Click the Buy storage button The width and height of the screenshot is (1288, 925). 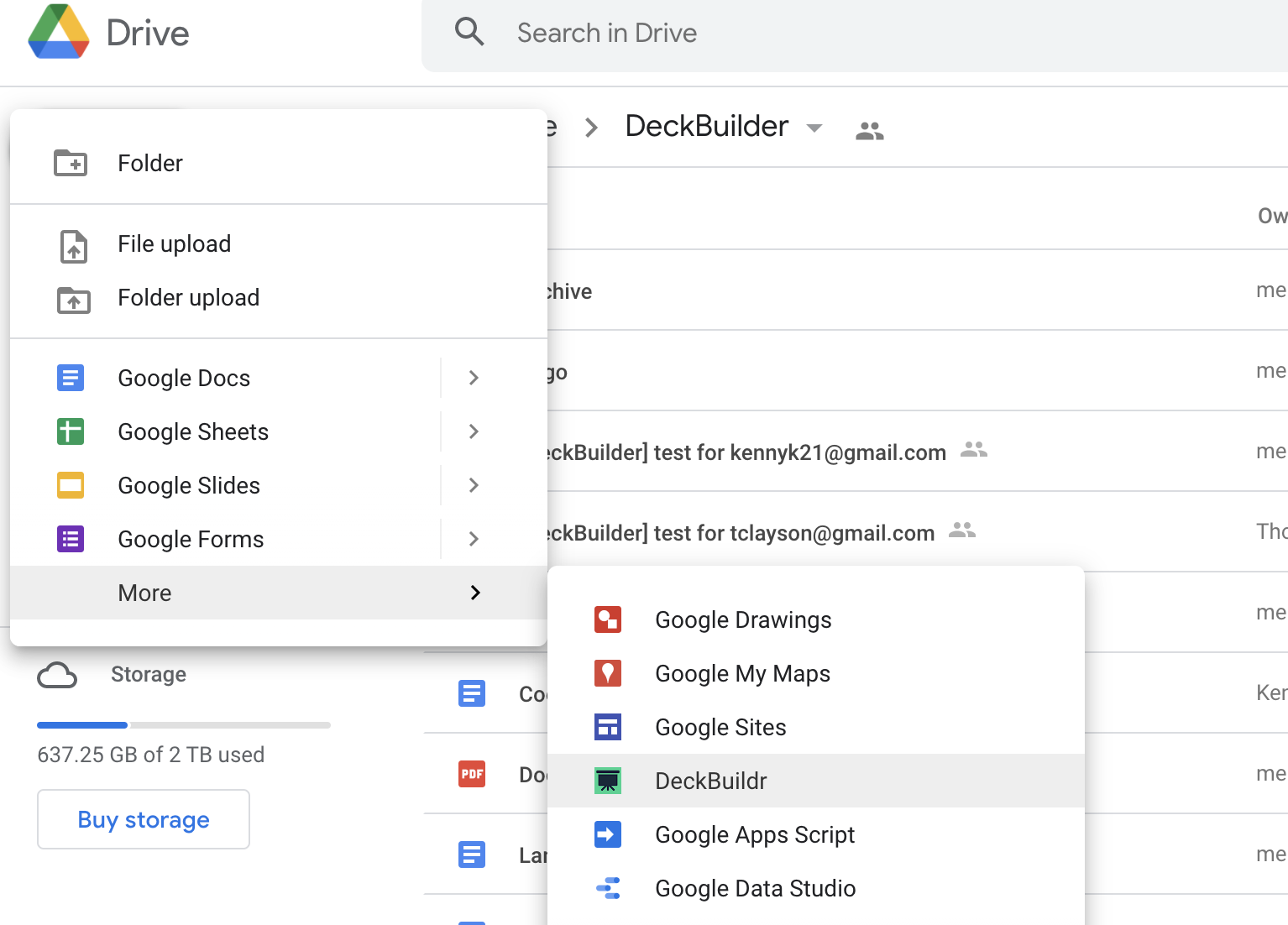click(x=144, y=819)
